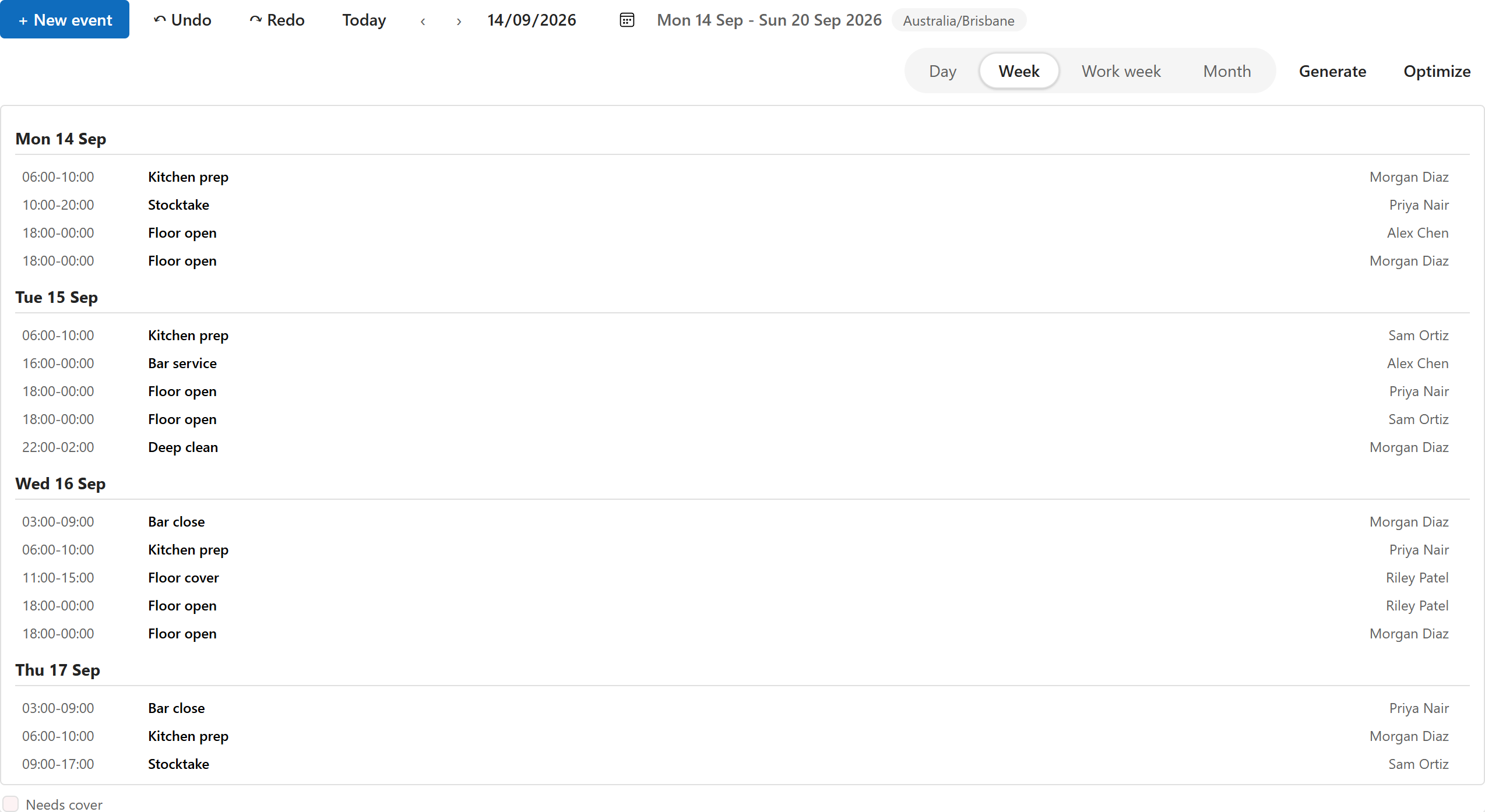Redo the last change
The height and width of the screenshot is (812, 1485).
pos(277,20)
